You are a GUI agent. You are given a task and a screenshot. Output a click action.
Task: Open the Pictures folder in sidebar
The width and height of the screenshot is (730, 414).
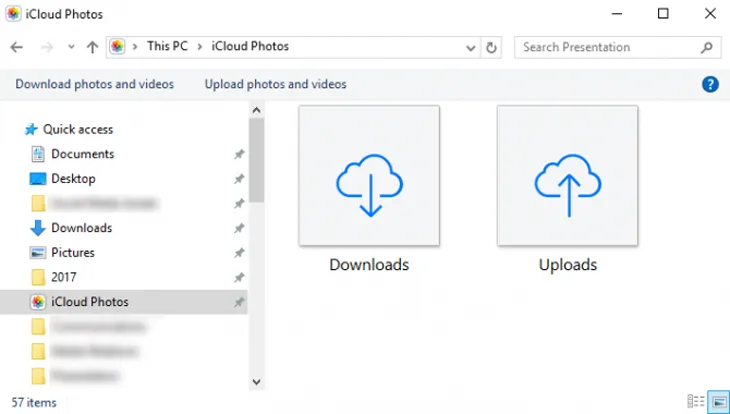coord(73,253)
